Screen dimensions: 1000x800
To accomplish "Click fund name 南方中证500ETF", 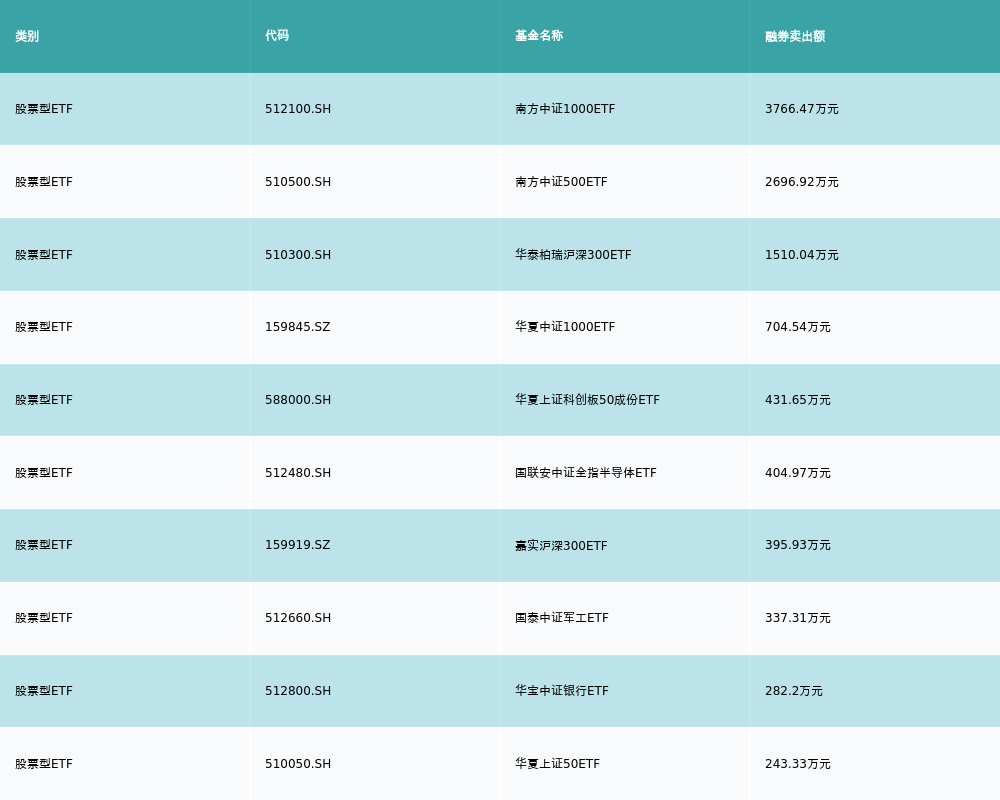I will point(561,182).
